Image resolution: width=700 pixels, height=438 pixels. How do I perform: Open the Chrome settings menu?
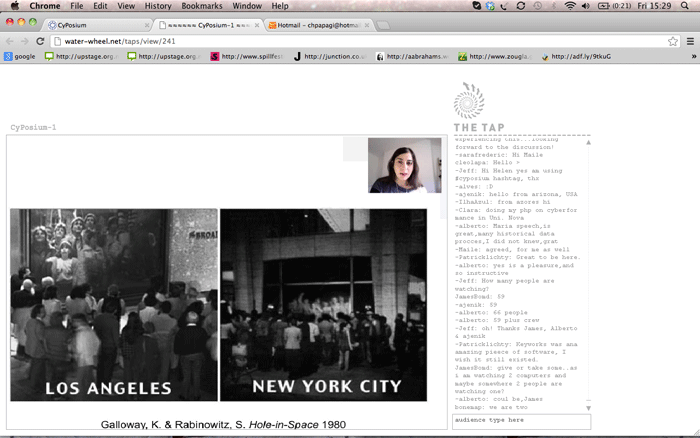[690, 41]
